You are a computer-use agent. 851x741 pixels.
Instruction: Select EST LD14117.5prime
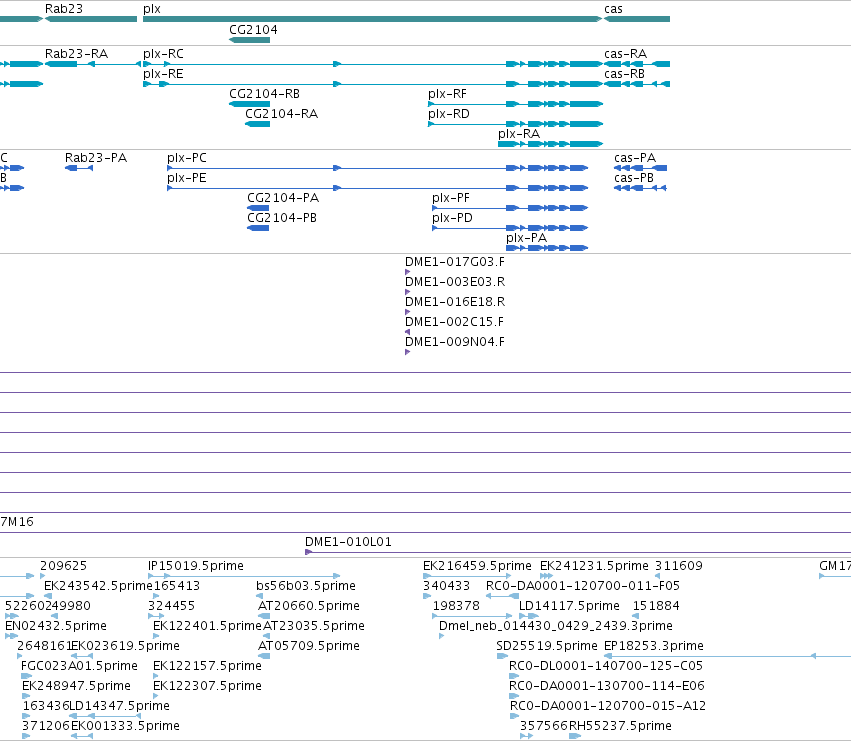[529, 616]
